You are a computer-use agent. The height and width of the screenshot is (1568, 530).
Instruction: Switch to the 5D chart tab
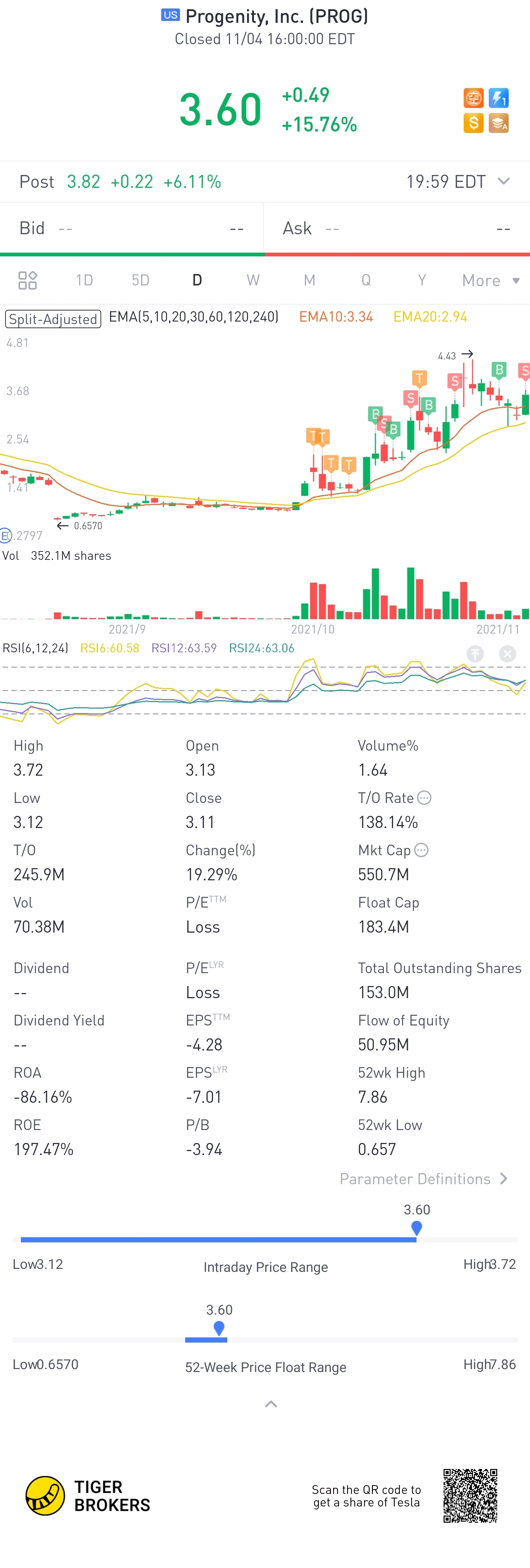tap(141, 280)
